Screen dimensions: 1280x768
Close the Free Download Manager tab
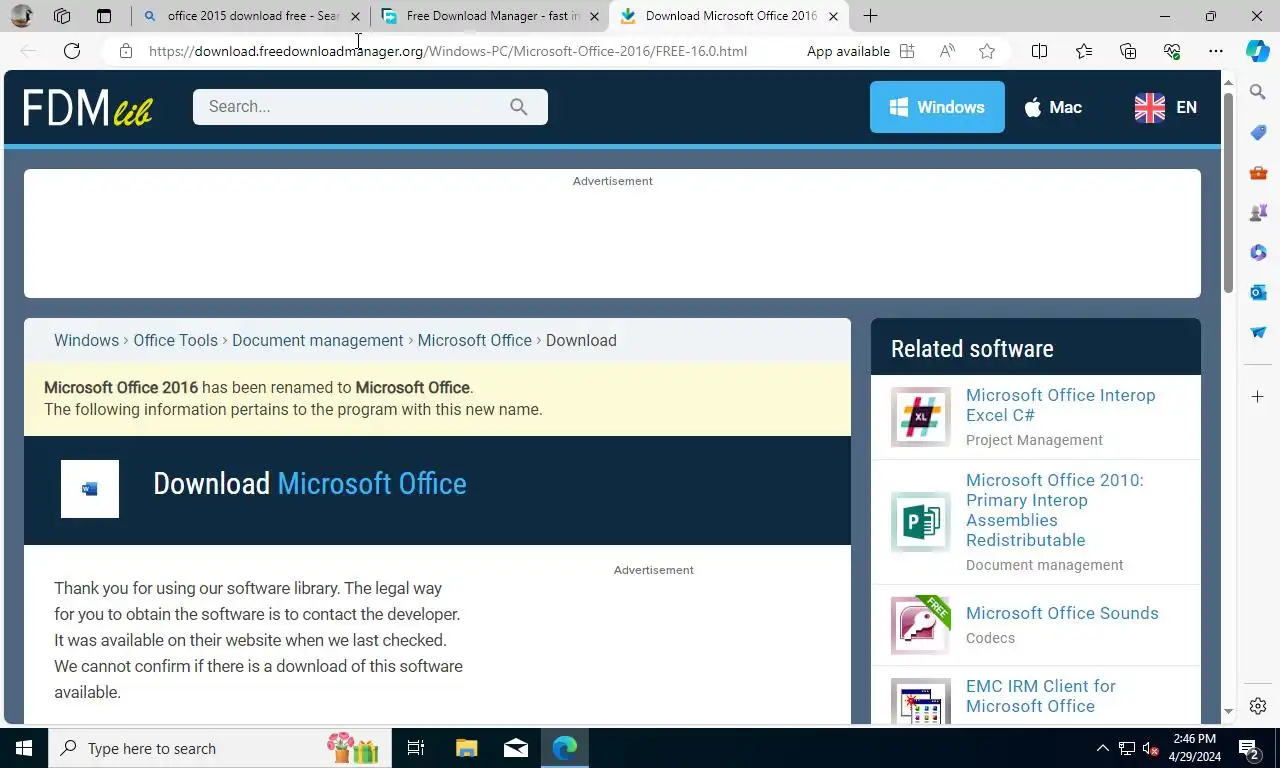(x=594, y=16)
